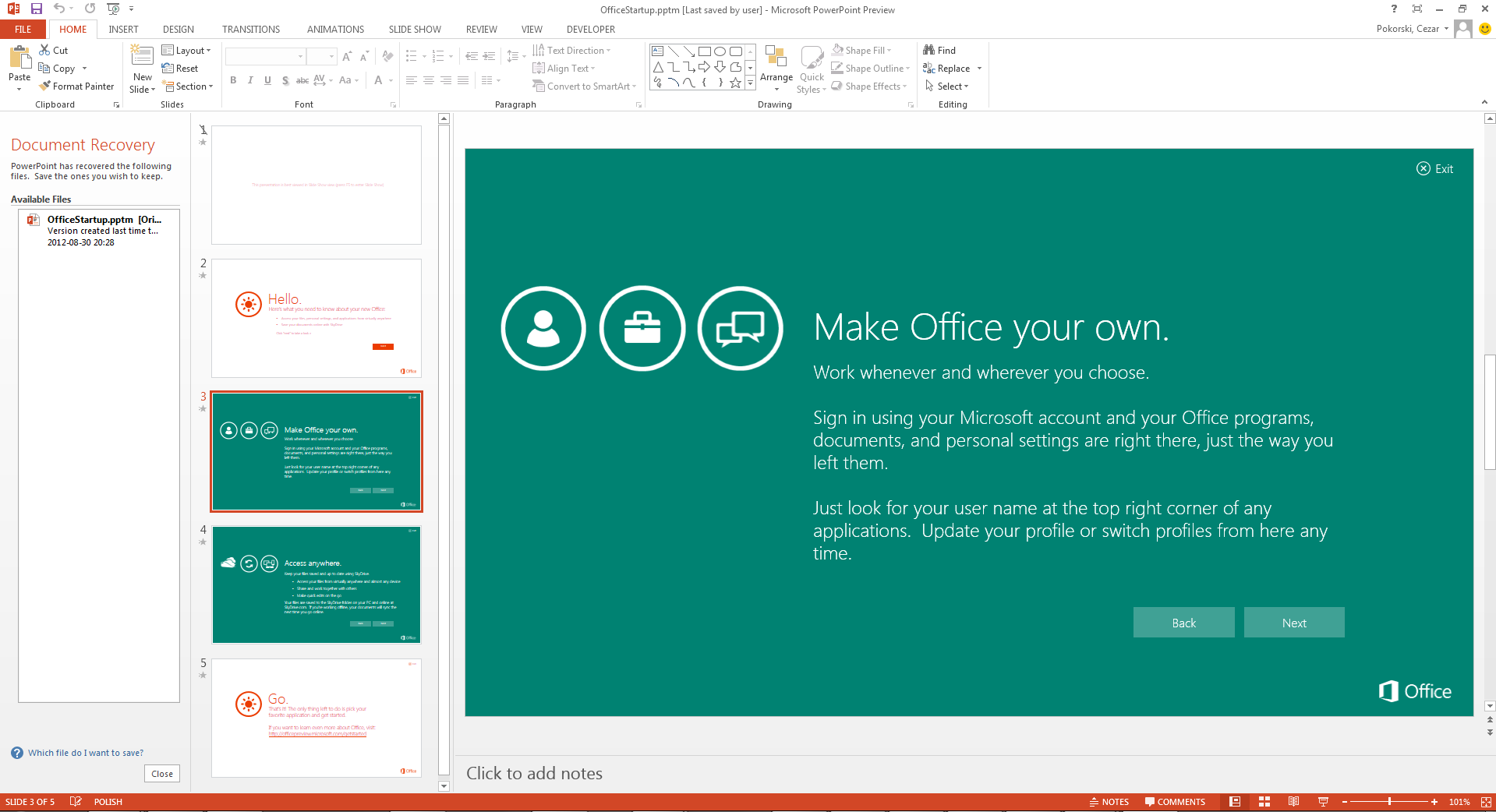Viewport: 1496px width, 812px height.
Task: Insert a New Slide using its icon
Action: (142, 55)
